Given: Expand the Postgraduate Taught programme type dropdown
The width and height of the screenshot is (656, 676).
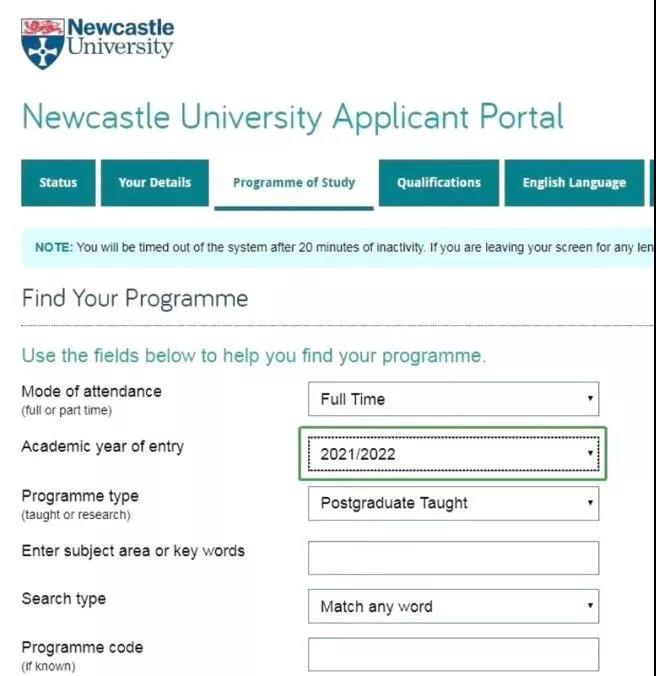Looking at the screenshot, I should pos(453,503).
